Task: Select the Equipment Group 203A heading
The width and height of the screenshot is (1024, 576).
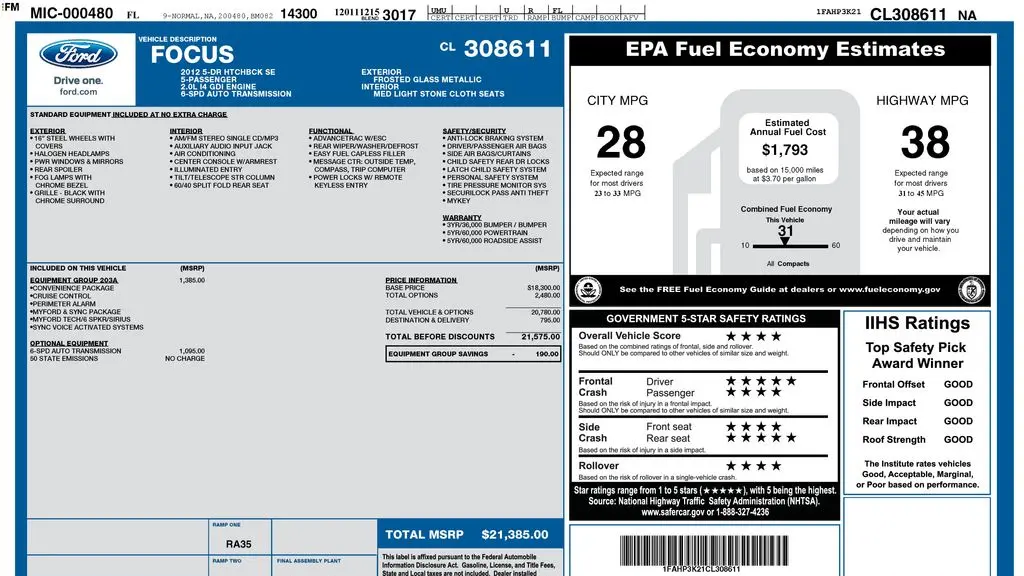Action: 74,280
